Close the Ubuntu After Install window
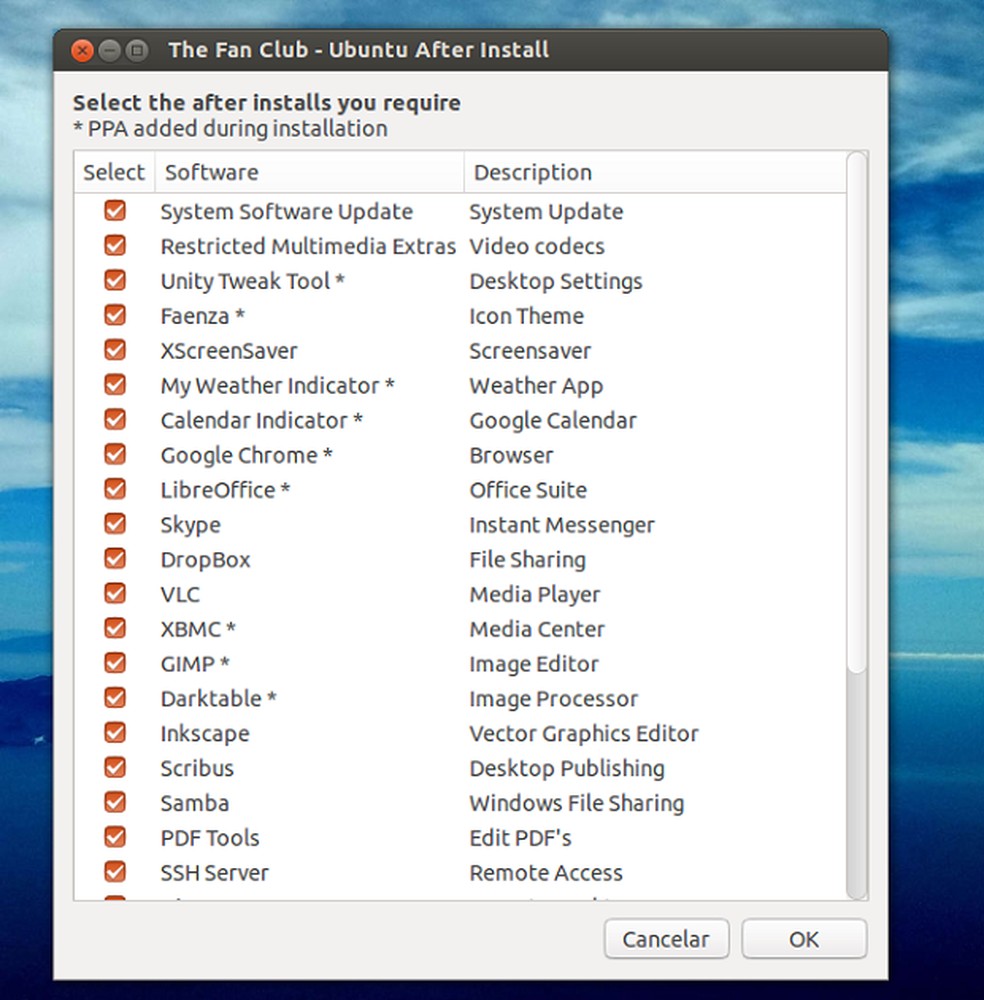 82,50
